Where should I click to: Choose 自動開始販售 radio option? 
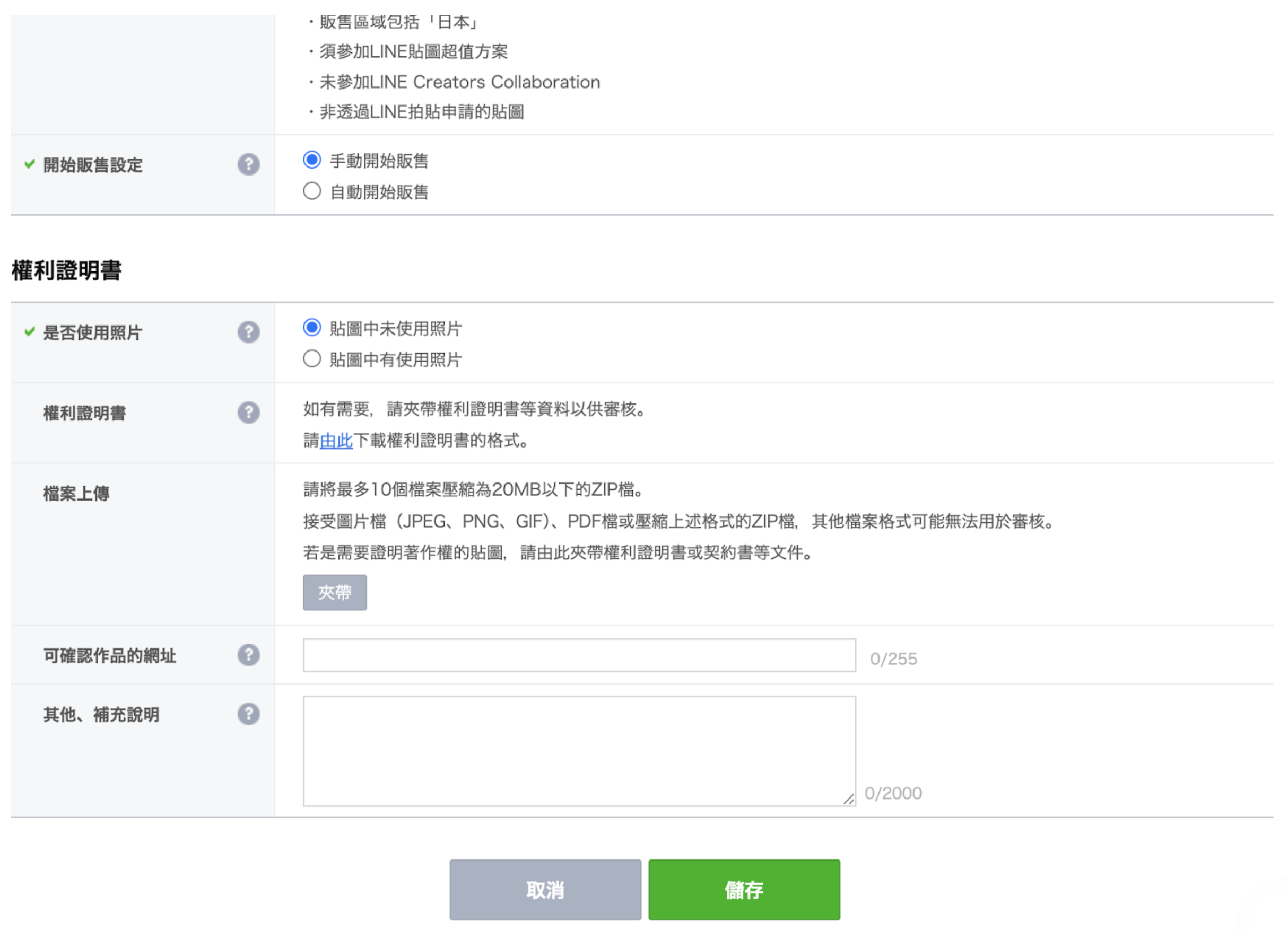pos(312,191)
